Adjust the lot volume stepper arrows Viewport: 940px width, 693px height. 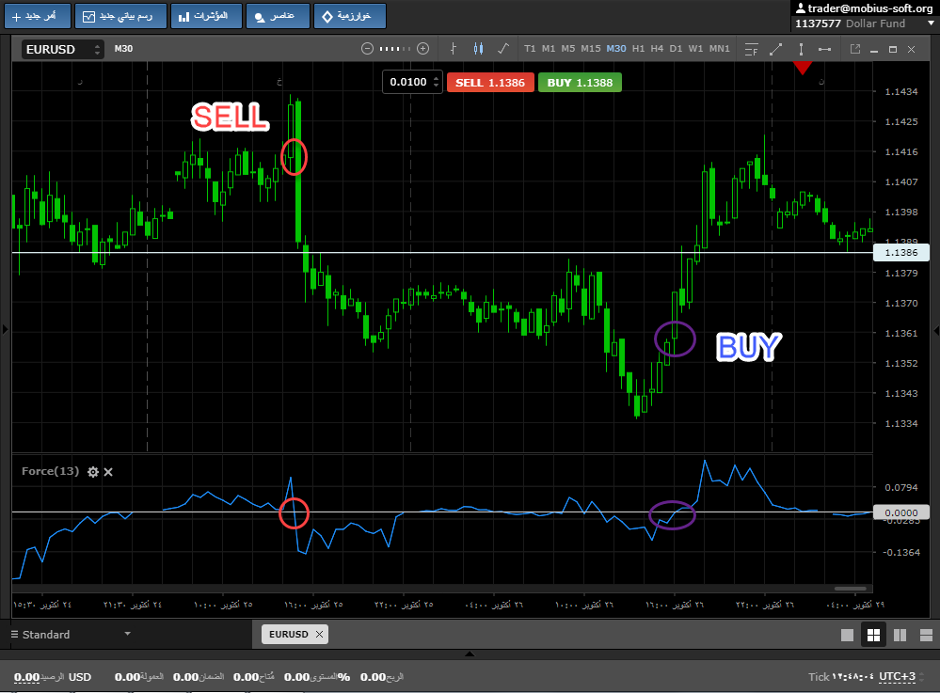click(x=436, y=82)
